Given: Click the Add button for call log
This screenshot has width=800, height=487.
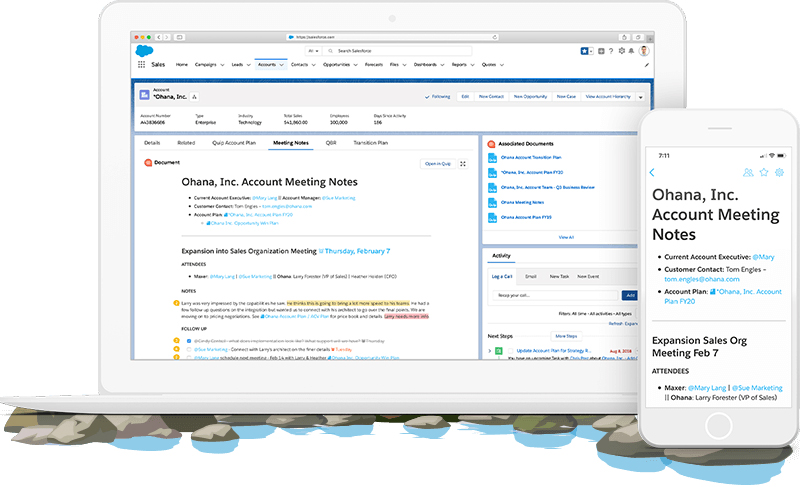Looking at the screenshot, I should pyautogui.click(x=630, y=295).
